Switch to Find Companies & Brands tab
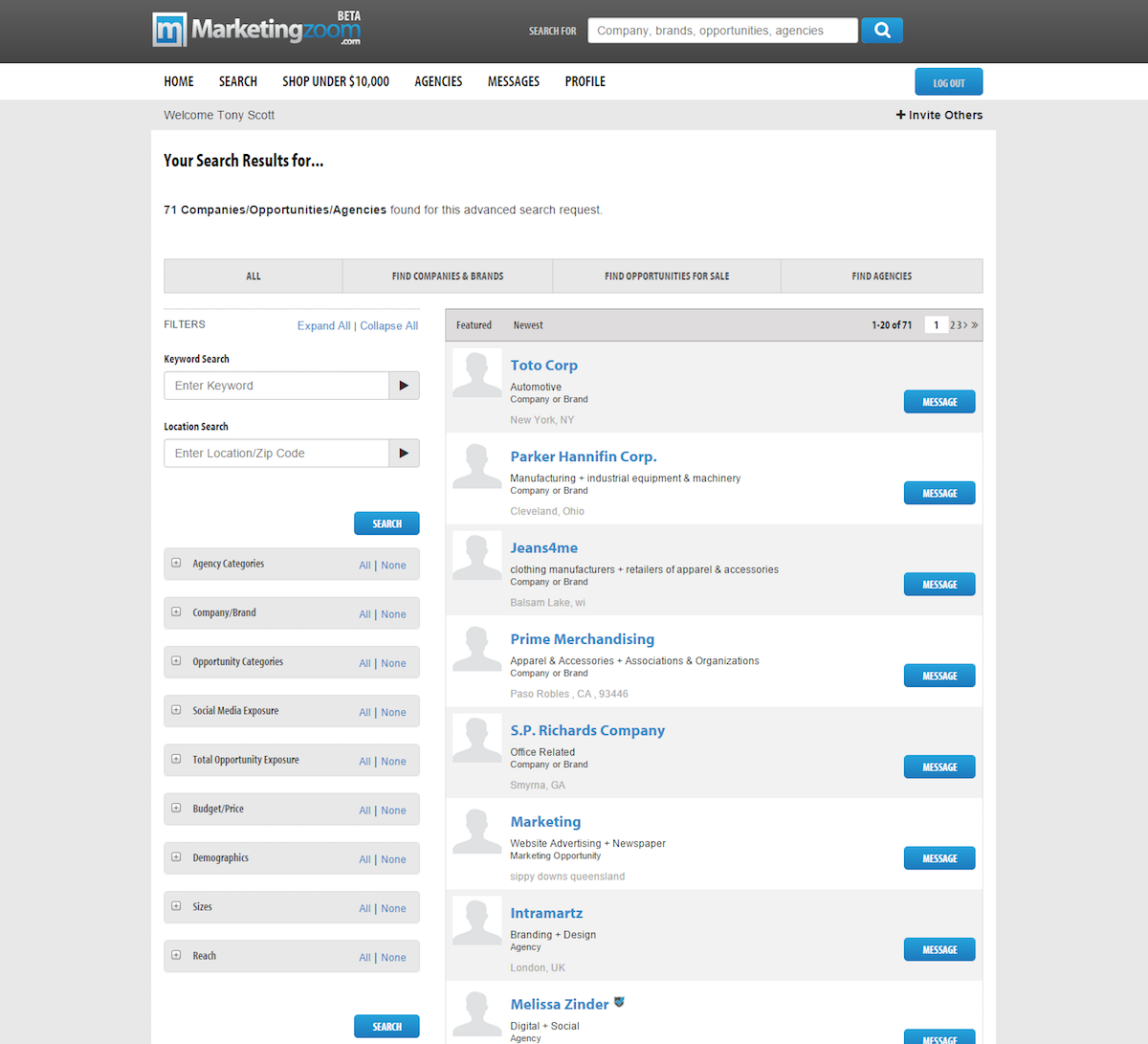 (448, 277)
